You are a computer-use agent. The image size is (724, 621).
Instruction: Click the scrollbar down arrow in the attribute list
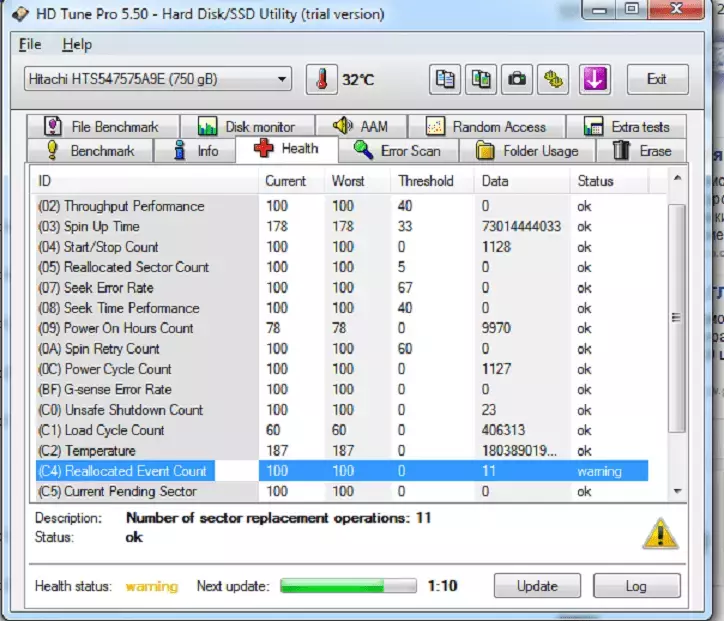coord(677,491)
